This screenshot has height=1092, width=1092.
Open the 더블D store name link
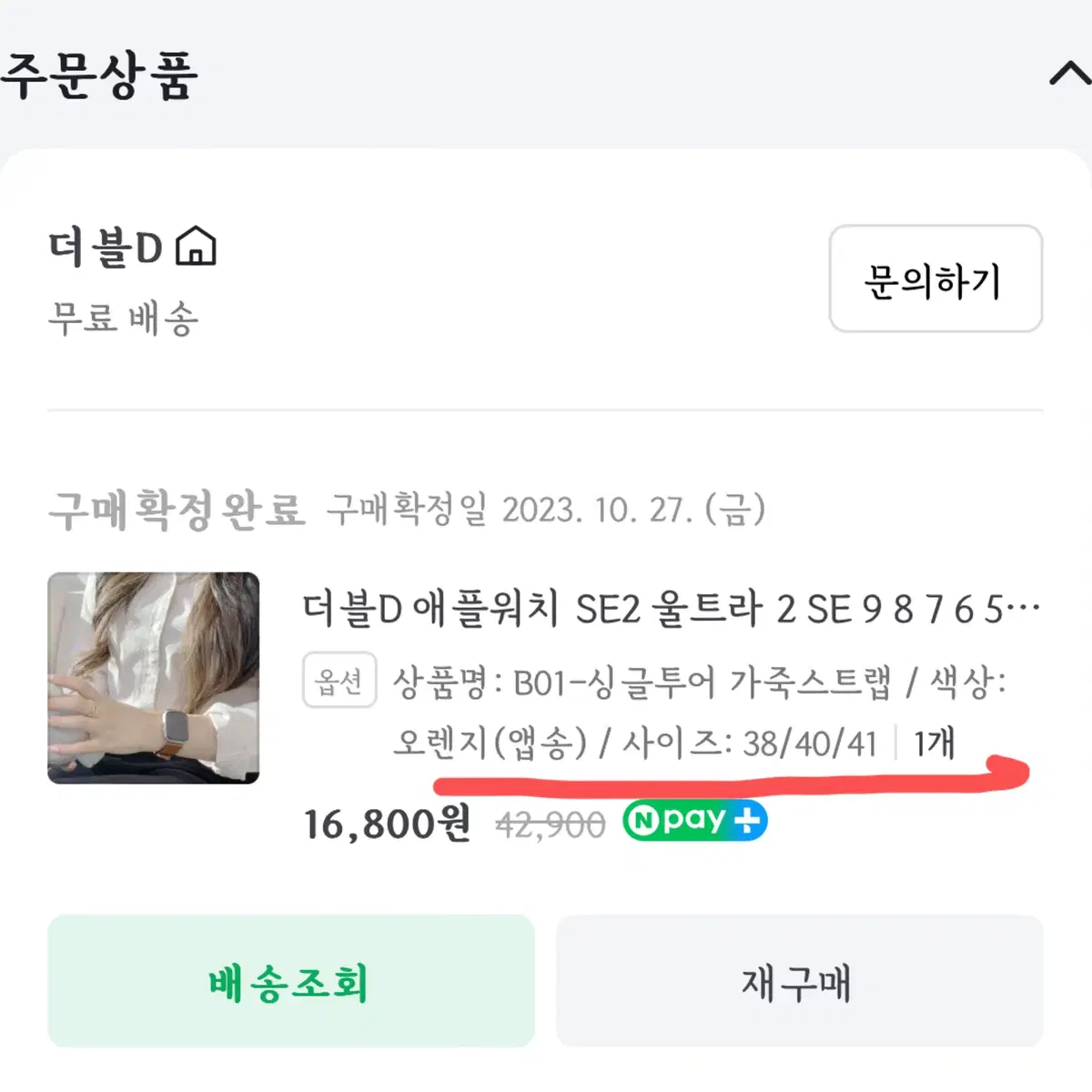(105, 248)
